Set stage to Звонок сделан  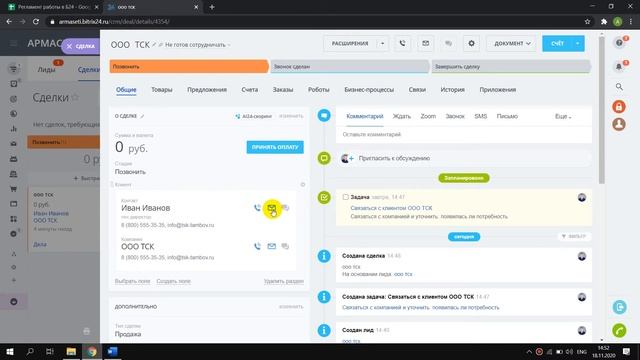click(349, 67)
